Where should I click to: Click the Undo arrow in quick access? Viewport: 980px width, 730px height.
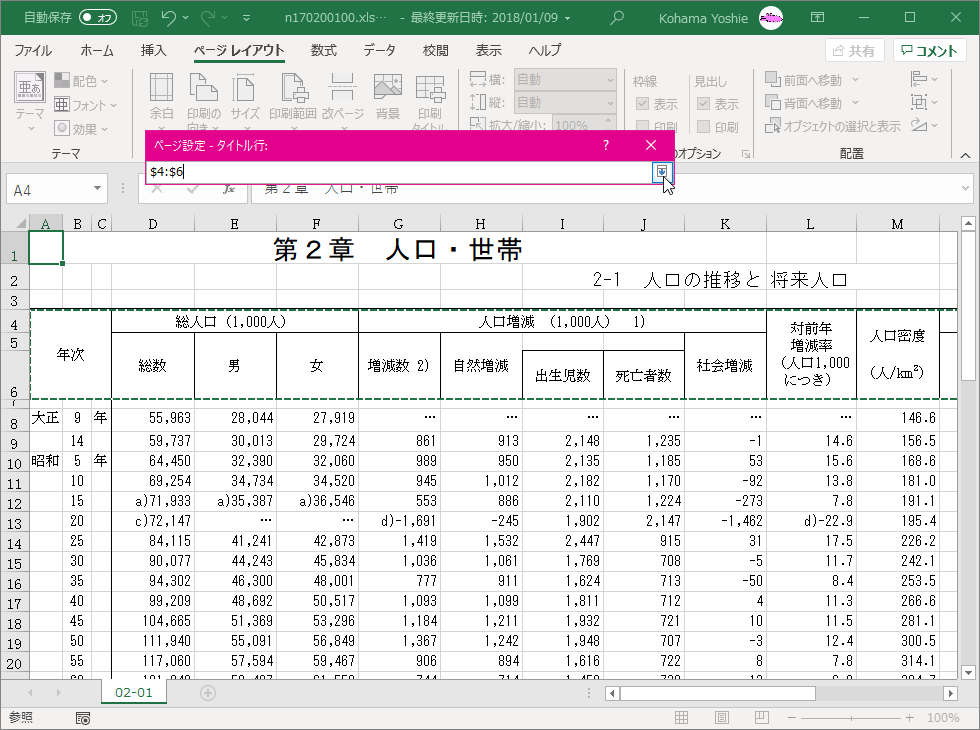click(x=169, y=17)
